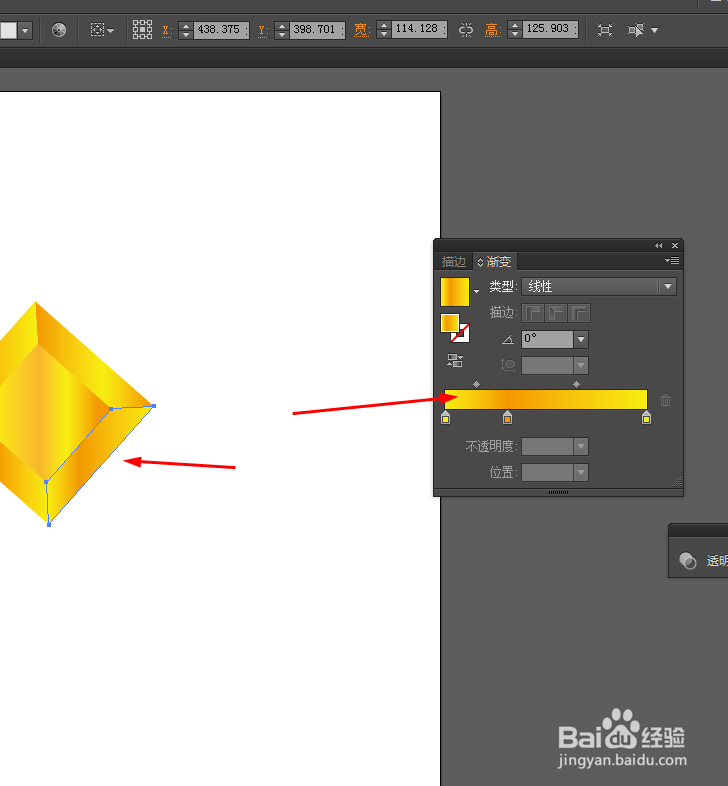The width and height of the screenshot is (728, 786).
Task: Click the X coordinate field showing 438.375
Action: coord(221,30)
